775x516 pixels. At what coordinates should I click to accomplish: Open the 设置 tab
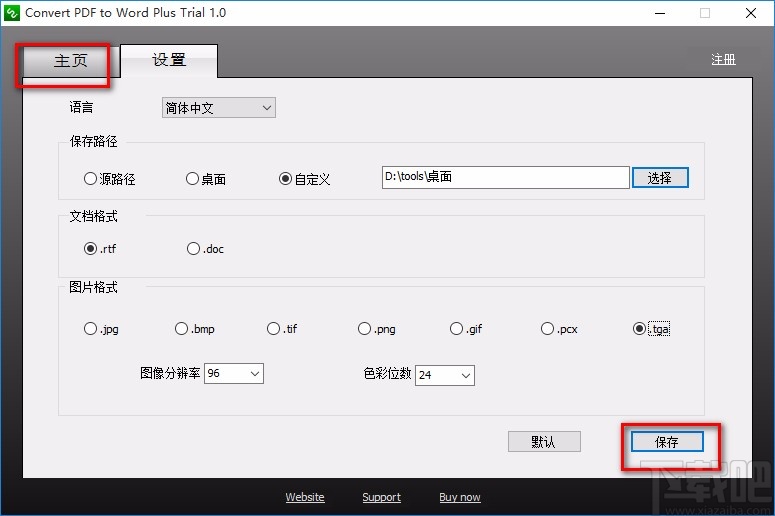click(x=169, y=60)
